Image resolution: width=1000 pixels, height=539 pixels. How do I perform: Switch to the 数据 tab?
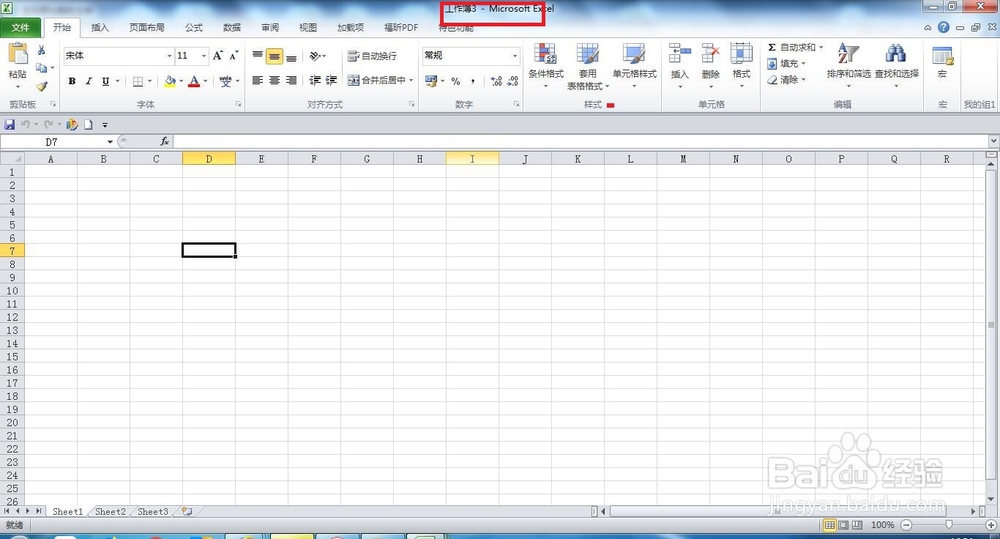tap(232, 27)
